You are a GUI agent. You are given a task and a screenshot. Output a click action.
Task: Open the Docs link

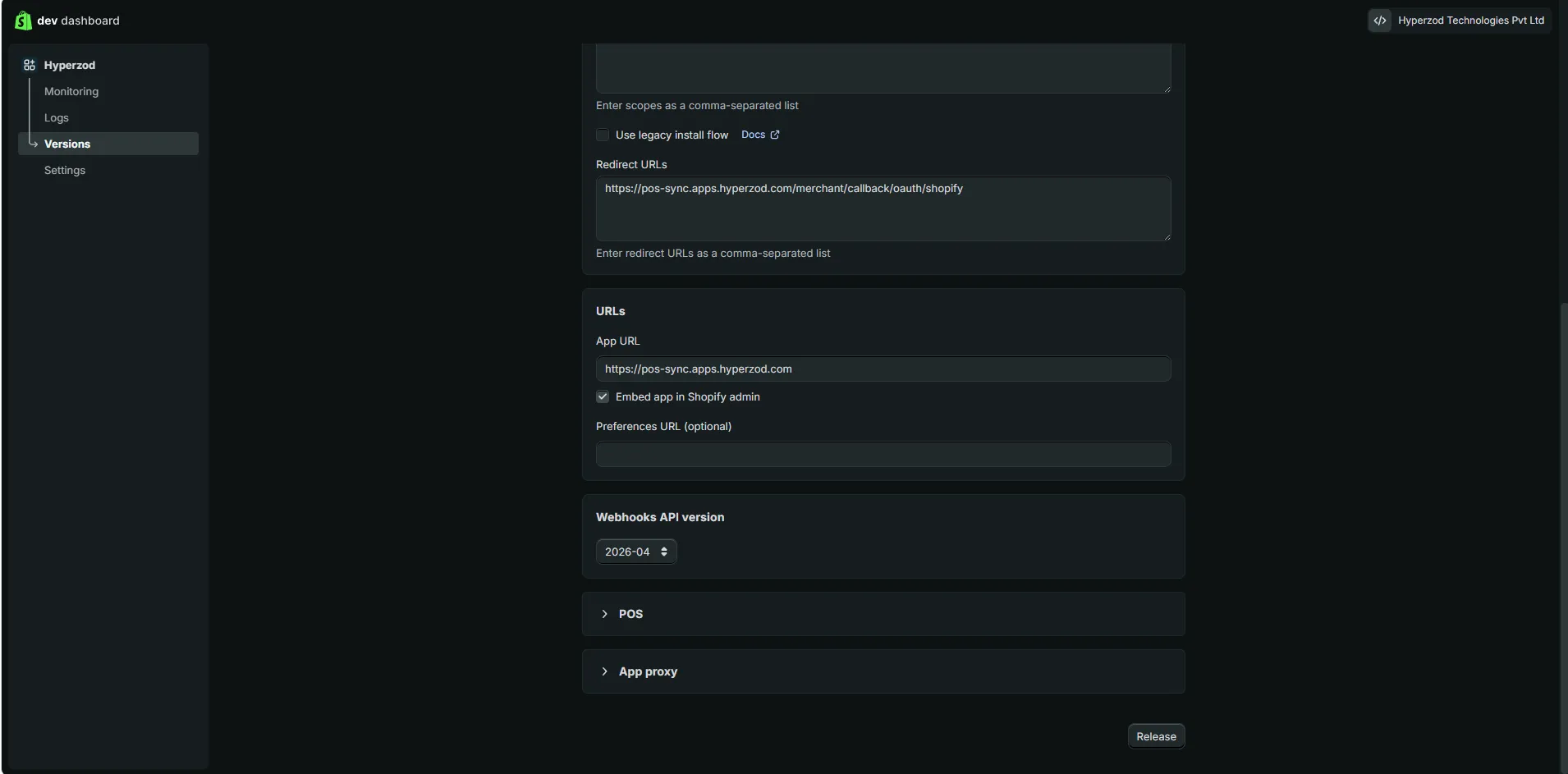(753, 135)
